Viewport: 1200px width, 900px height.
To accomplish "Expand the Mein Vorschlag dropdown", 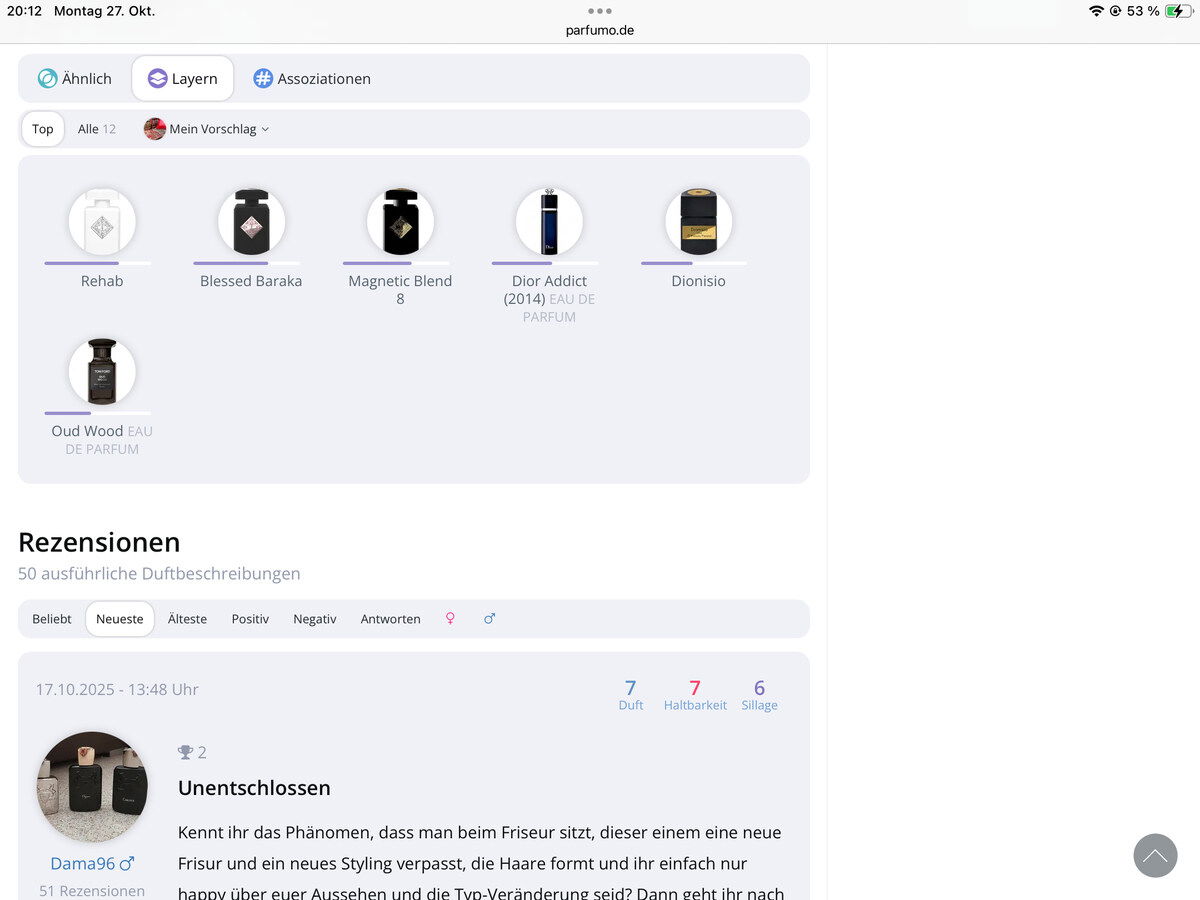I will (207, 129).
